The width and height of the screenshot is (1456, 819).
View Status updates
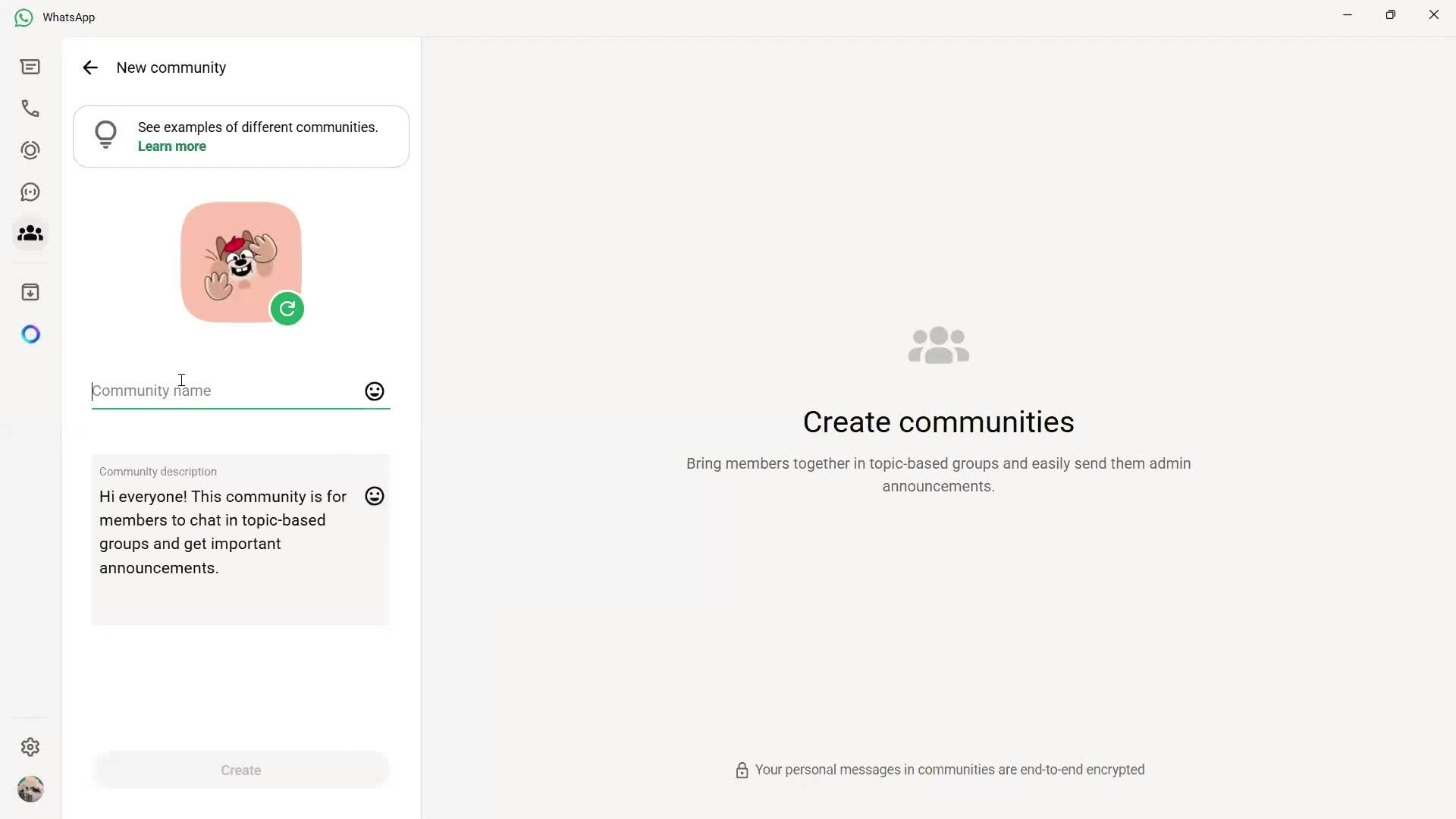point(30,150)
